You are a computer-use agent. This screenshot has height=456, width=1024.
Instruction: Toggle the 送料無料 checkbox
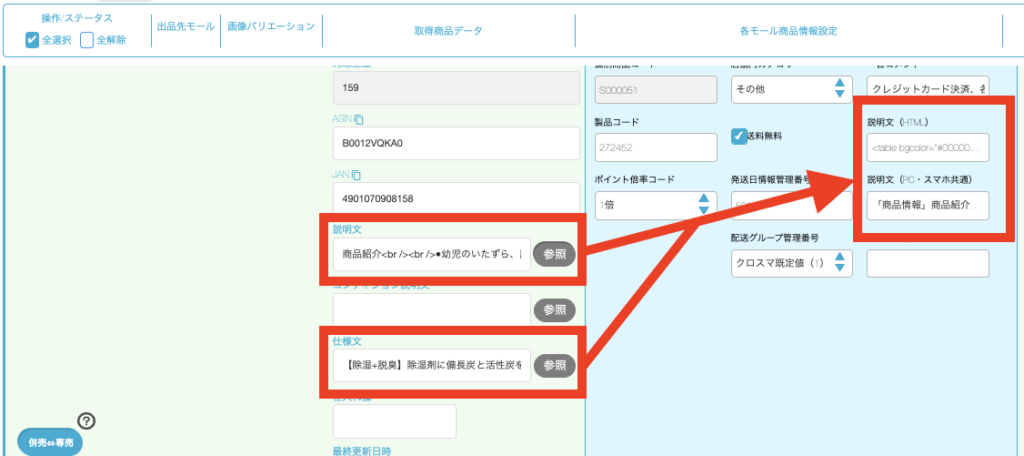tap(739, 136)
